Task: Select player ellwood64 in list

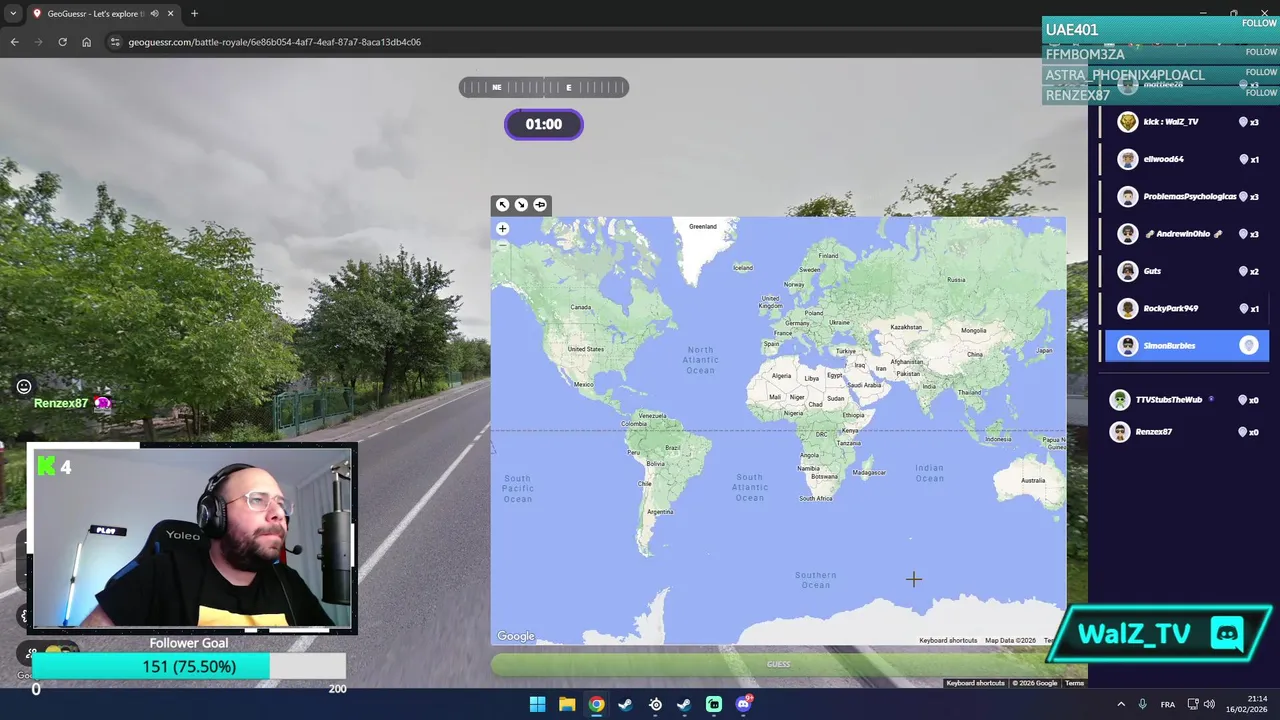Action: tap(1188, 159)
